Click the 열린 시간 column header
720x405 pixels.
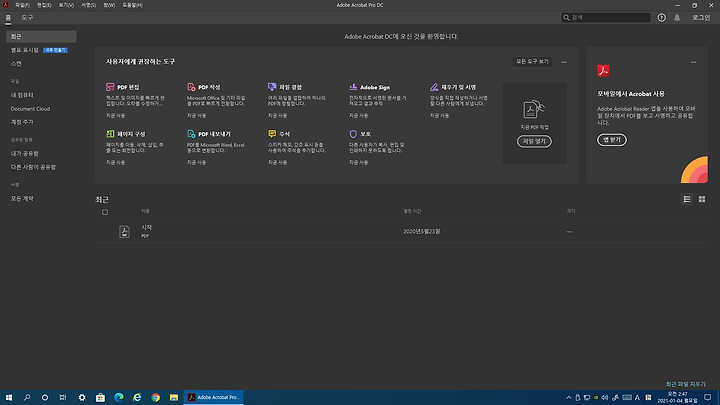pos(412,211)
